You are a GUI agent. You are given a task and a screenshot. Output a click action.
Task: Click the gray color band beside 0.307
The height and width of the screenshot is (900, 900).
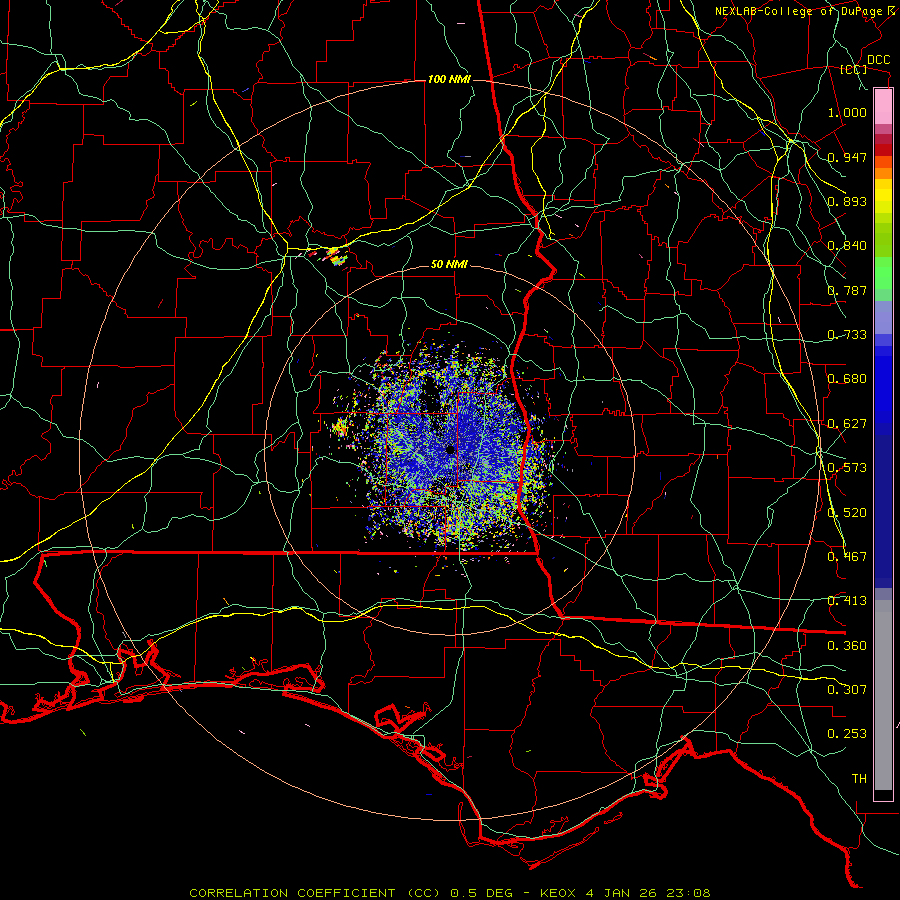(x=883, y=695)
